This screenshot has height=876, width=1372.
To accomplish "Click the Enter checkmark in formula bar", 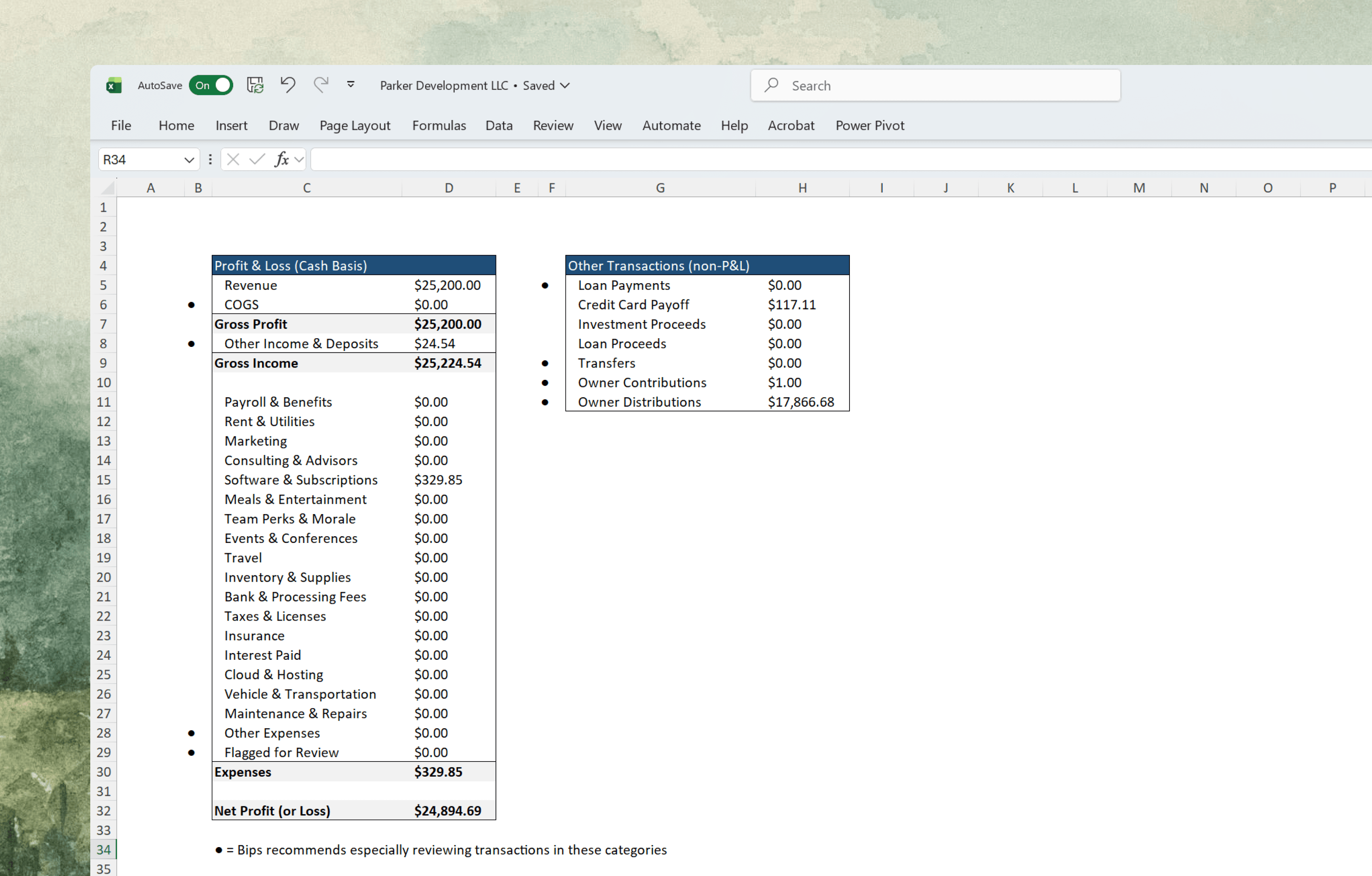I will 257,160.
